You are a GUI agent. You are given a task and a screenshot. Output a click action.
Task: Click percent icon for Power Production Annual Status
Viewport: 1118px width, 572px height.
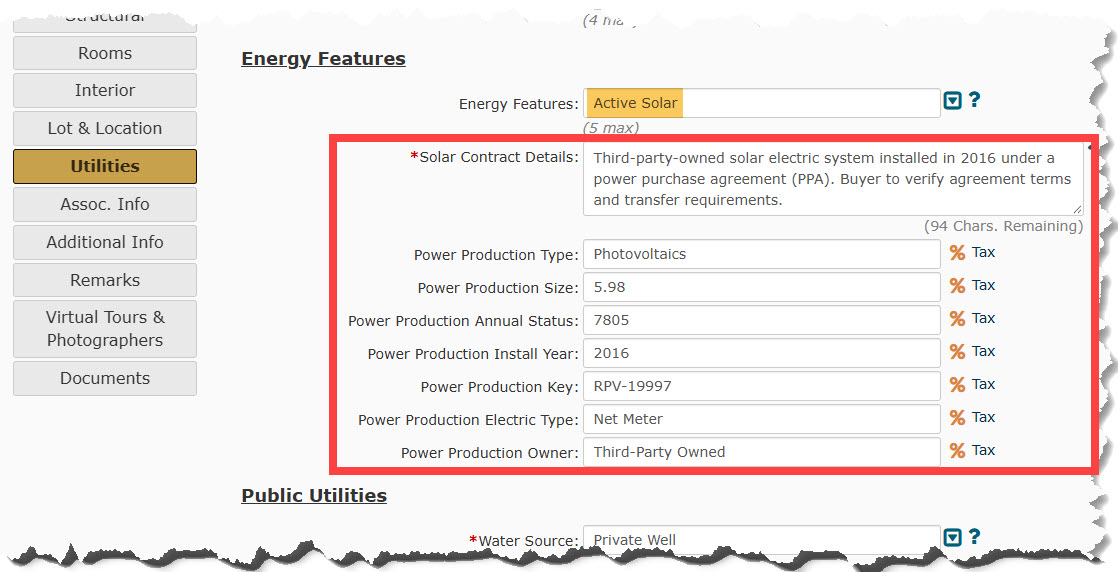click(x=957, y=318)
